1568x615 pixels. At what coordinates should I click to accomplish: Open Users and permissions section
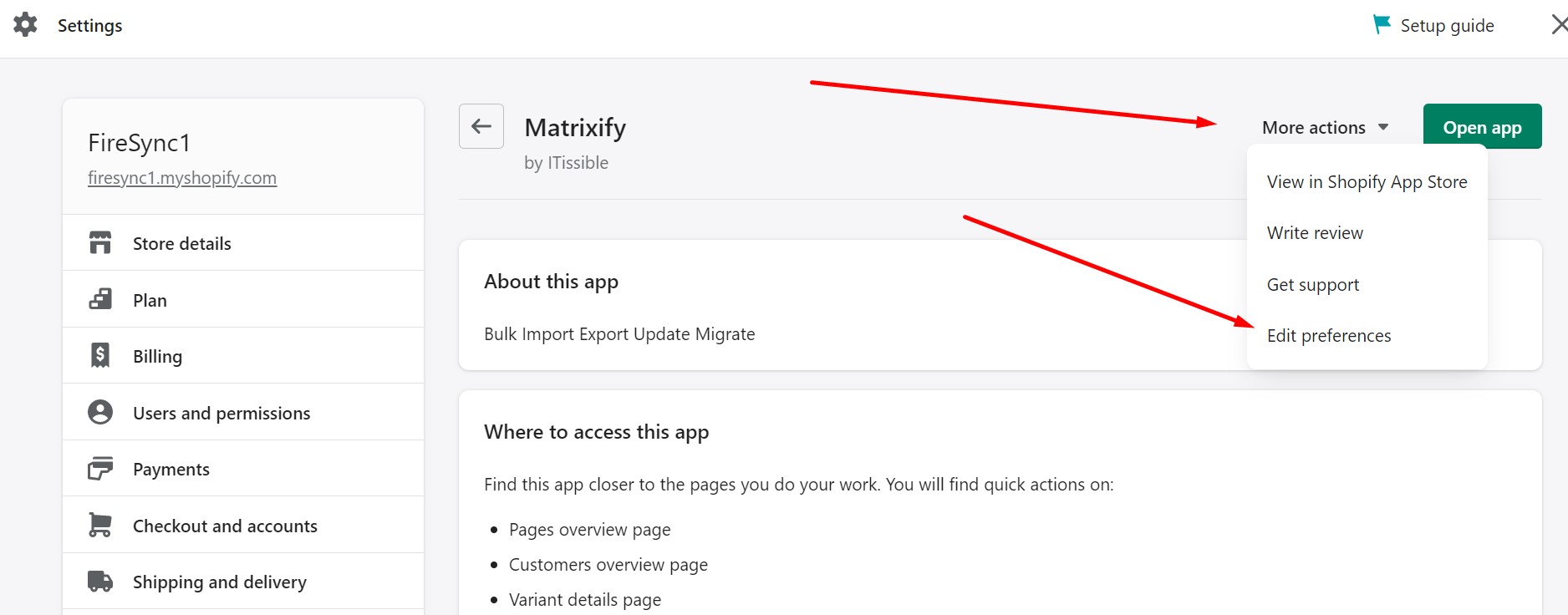(243, 412)
